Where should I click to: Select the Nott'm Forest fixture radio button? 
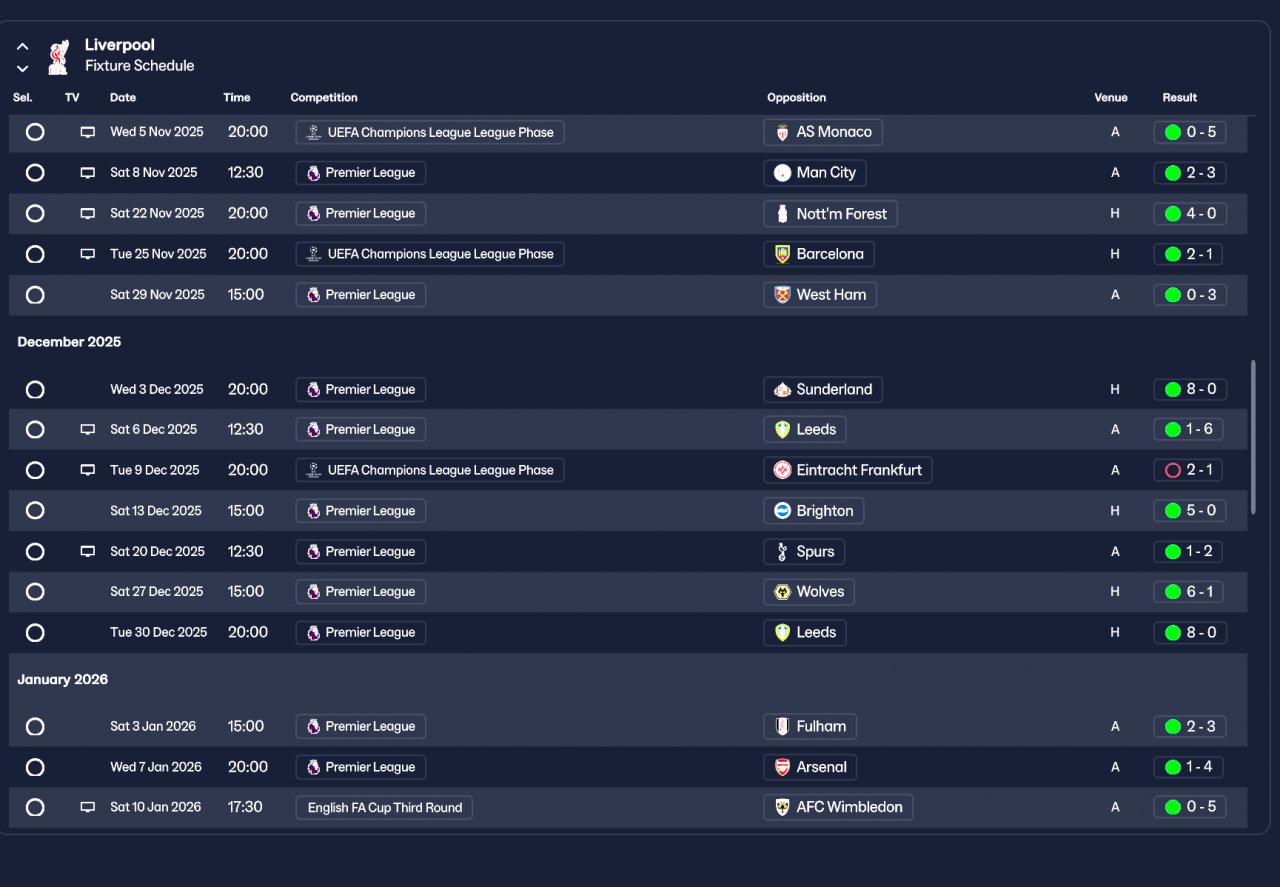tap(35, 213)
